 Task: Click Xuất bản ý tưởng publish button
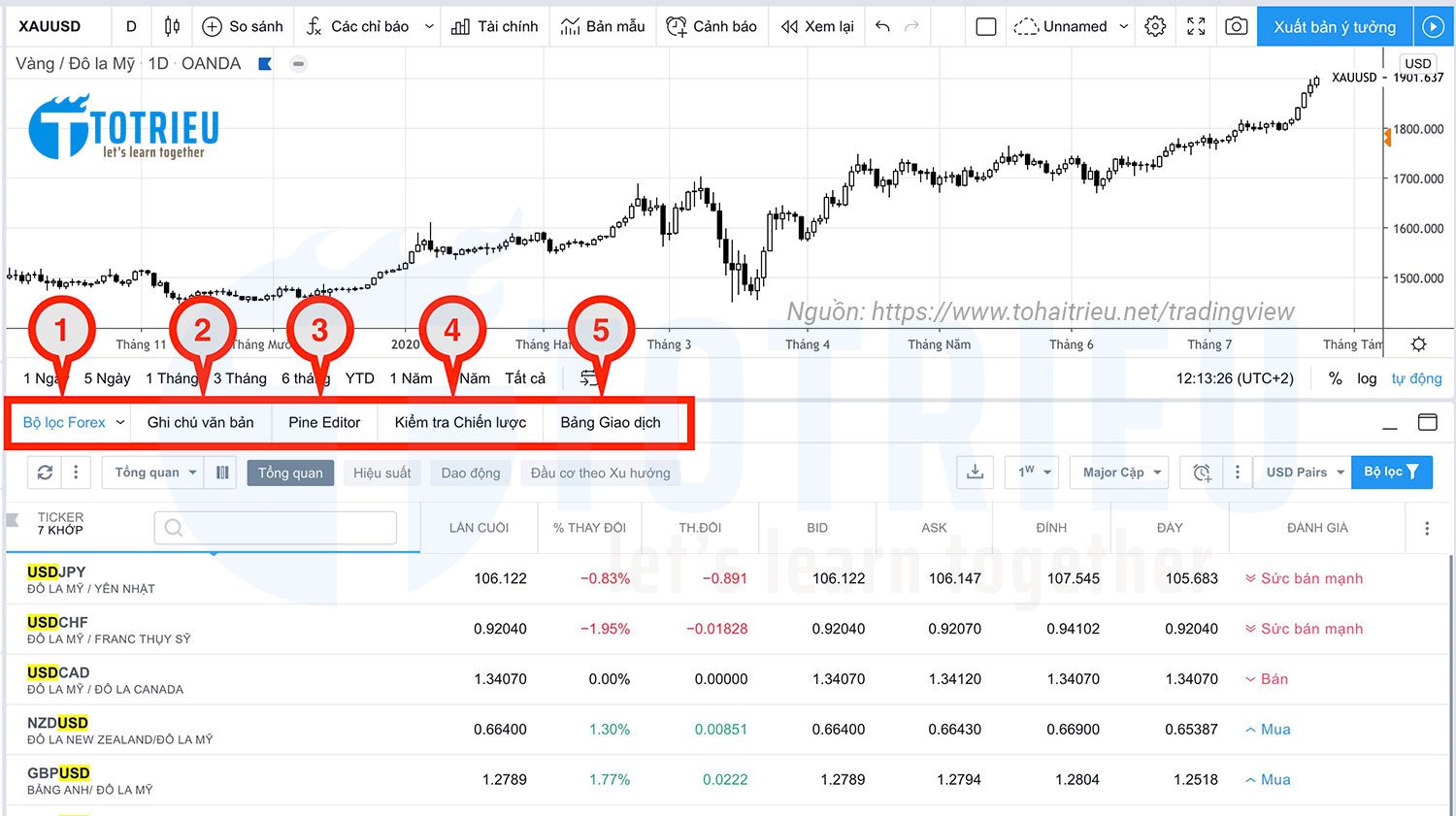[1335, 26]
